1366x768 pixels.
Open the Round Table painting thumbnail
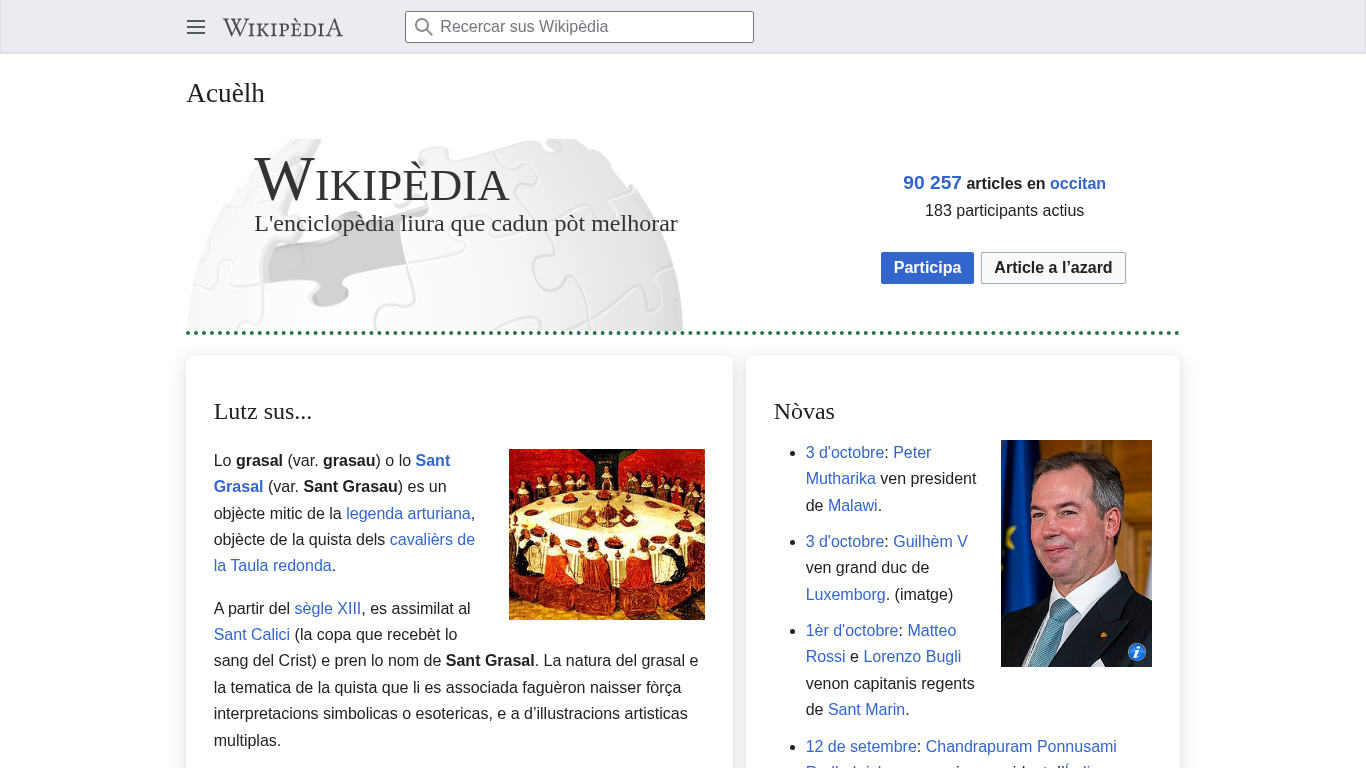[x=606, y=534]
